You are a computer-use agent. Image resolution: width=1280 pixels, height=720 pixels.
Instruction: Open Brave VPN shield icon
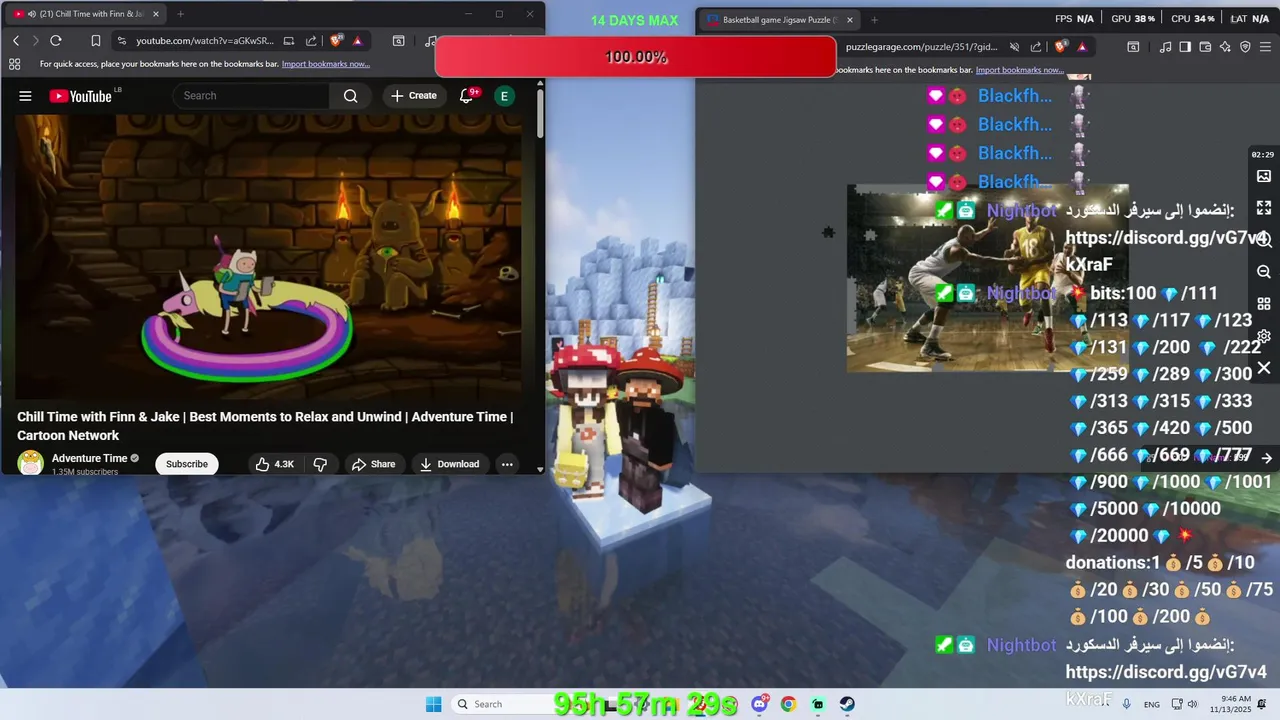1245,47
